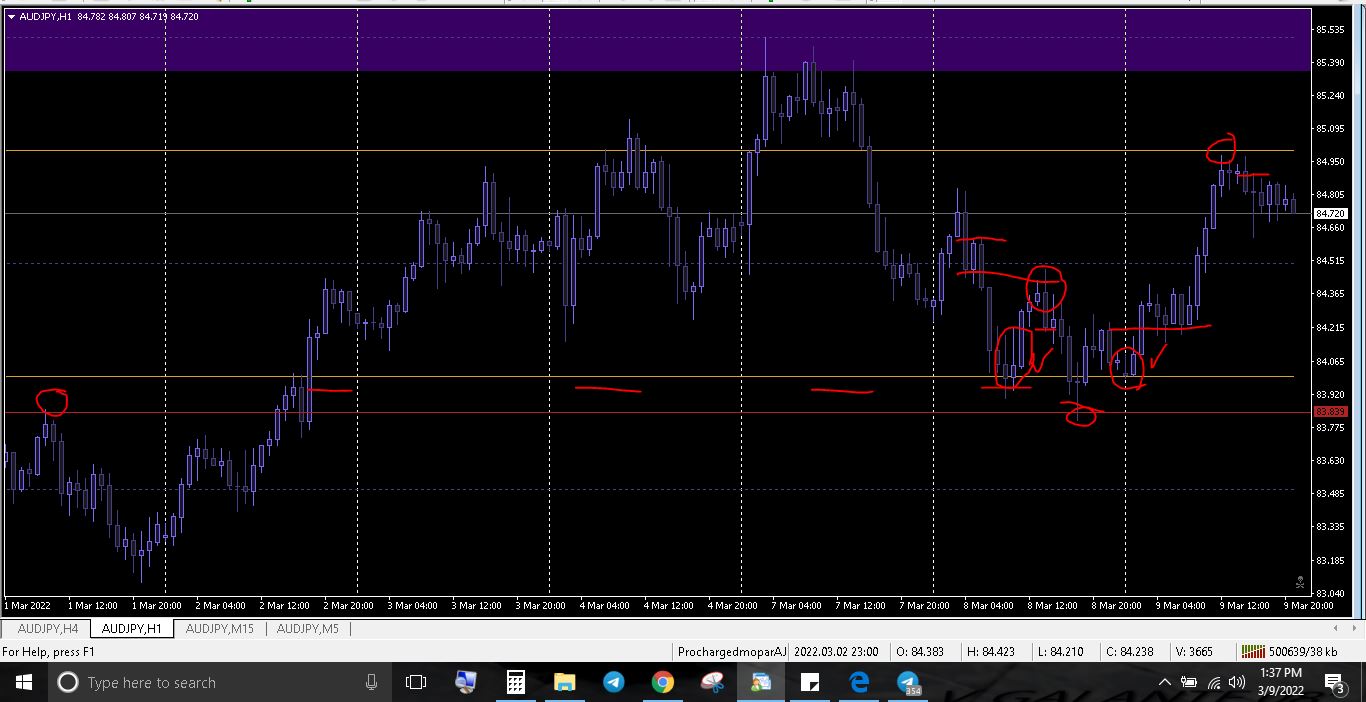Open the Calculator app on the taskbar
Image resolution: width=1366 pixels, height=702 pixels.
coord(515,682)
